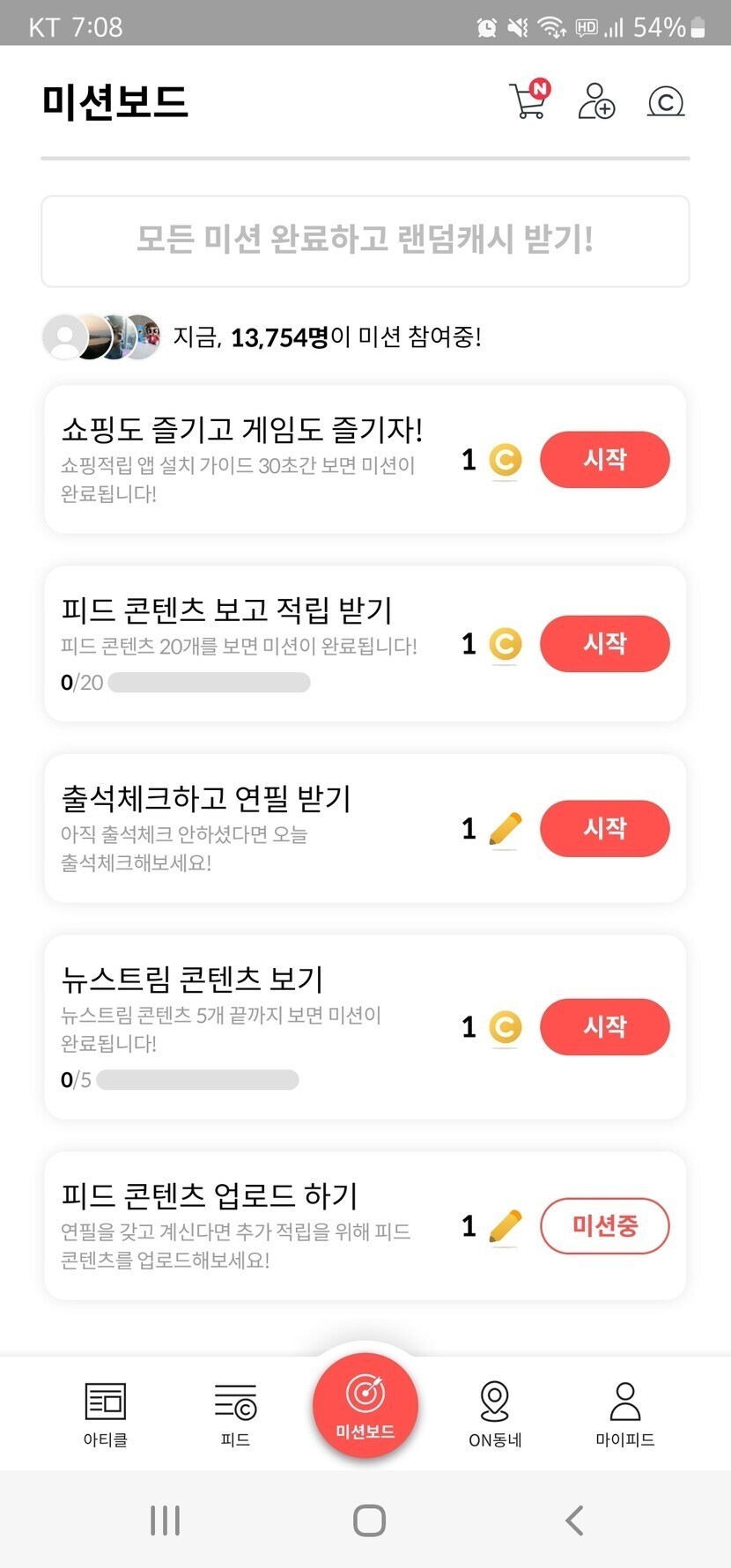Start the 피드 콘텐츠 보고 적립 받기 mission
Image resolution: width=731 pixels, height=1568 pixels.
click(x=604, y=644)
